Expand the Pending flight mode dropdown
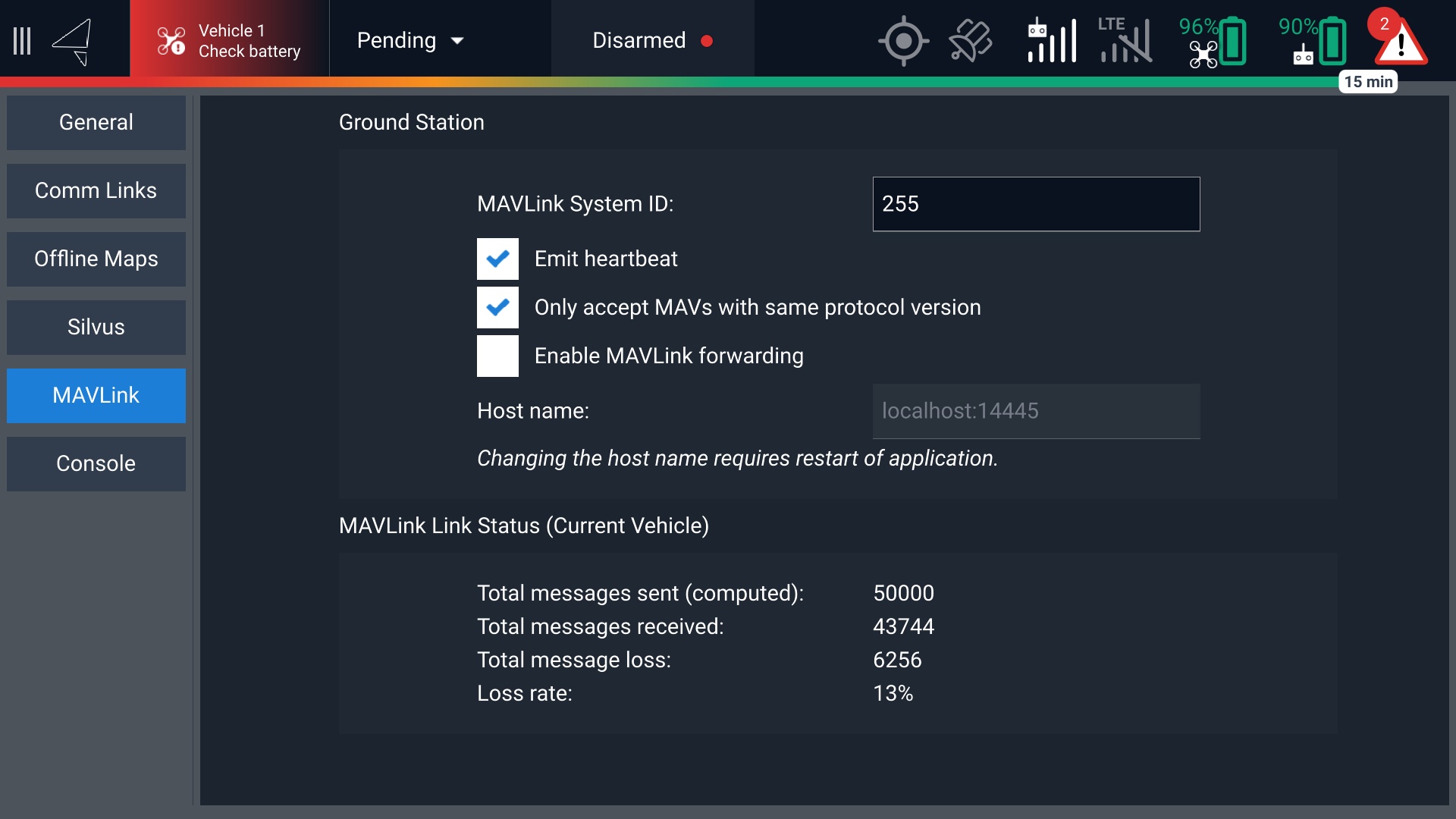1456x819 pixels. (x=410, y=41)
